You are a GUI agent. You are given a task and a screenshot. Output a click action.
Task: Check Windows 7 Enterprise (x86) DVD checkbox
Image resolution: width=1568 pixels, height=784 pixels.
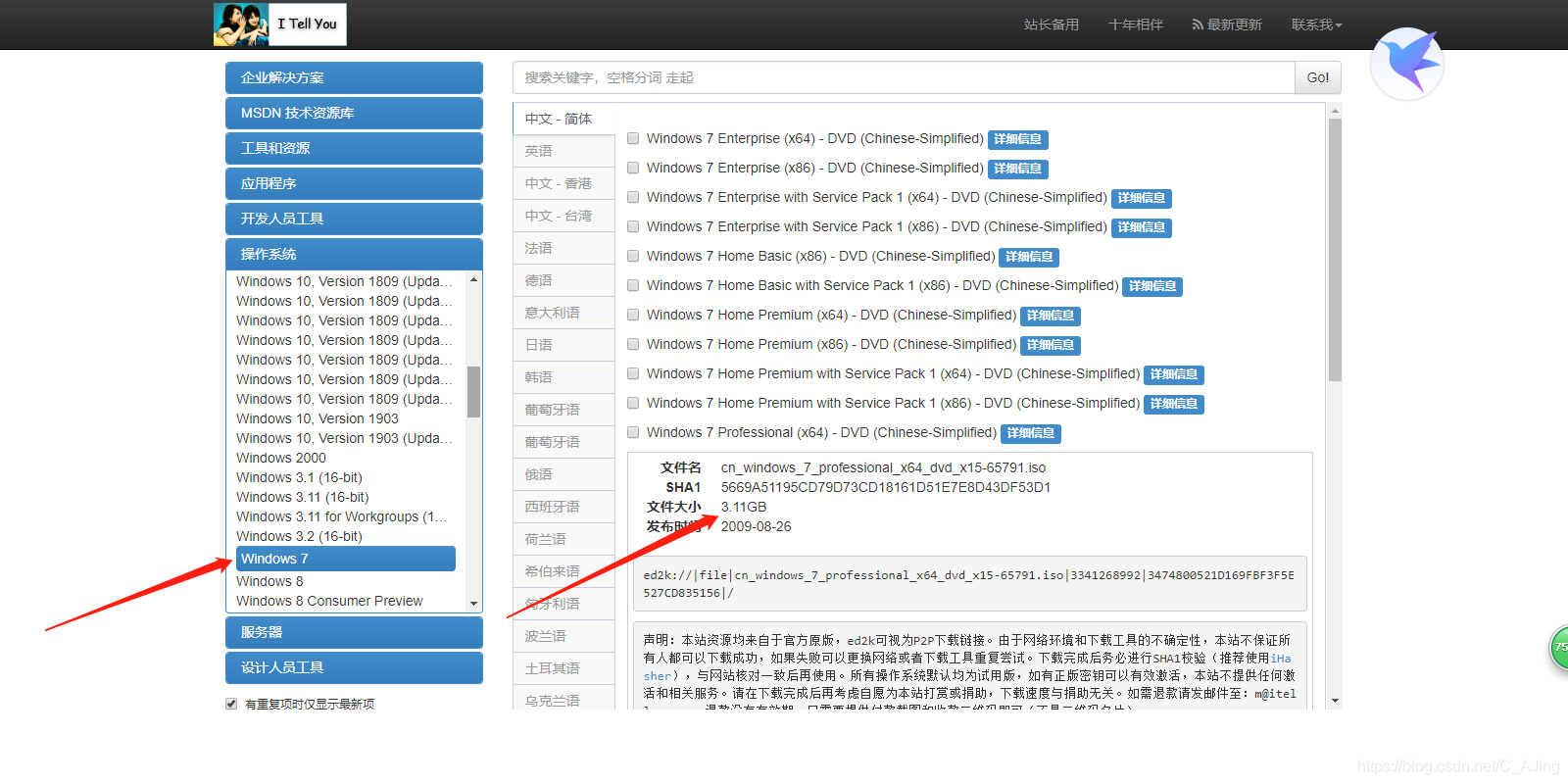pyautogui.click(x=633, y=168)
